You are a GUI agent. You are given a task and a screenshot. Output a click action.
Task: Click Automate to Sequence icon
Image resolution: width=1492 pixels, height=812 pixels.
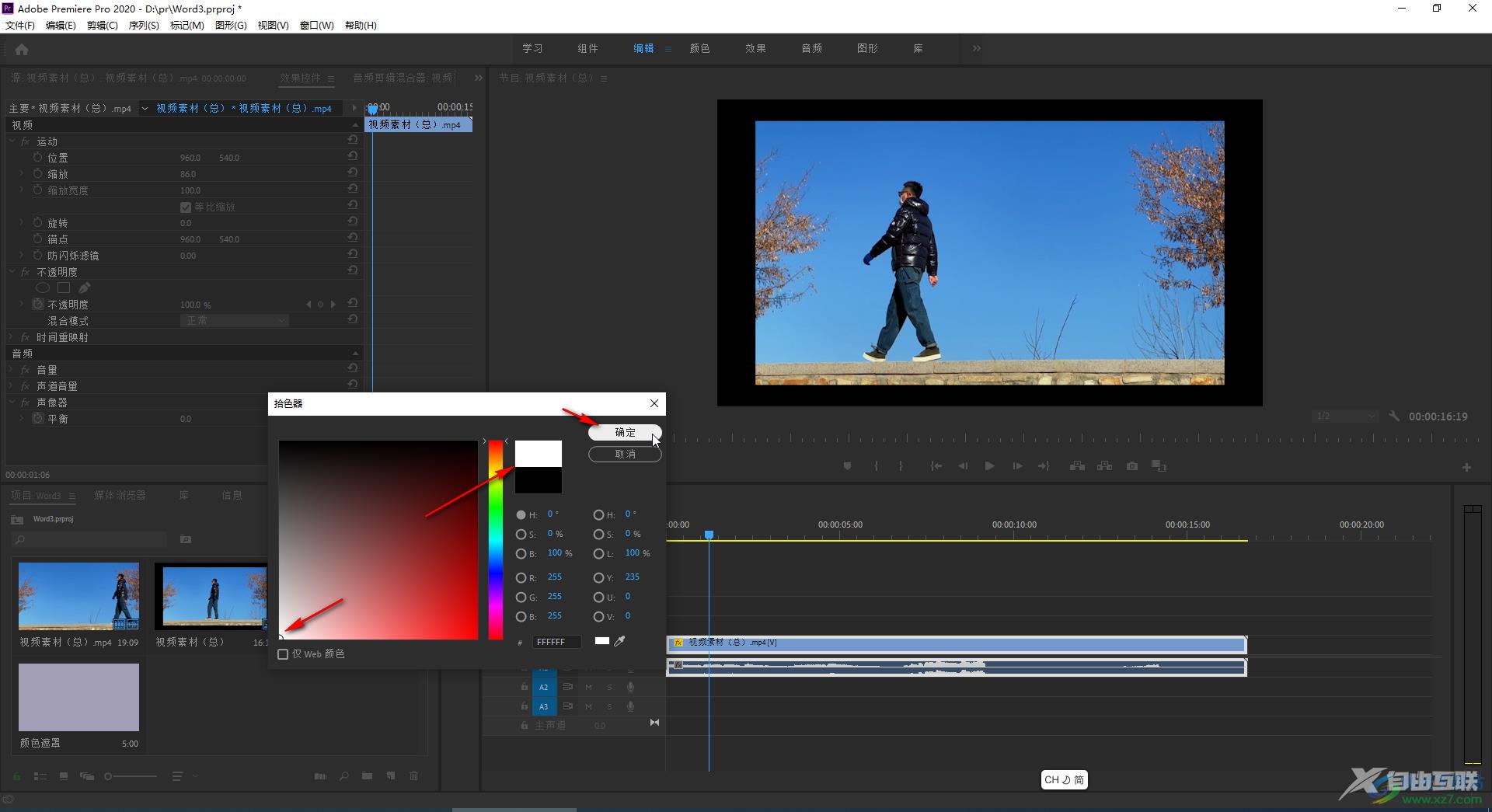(320, 776)
